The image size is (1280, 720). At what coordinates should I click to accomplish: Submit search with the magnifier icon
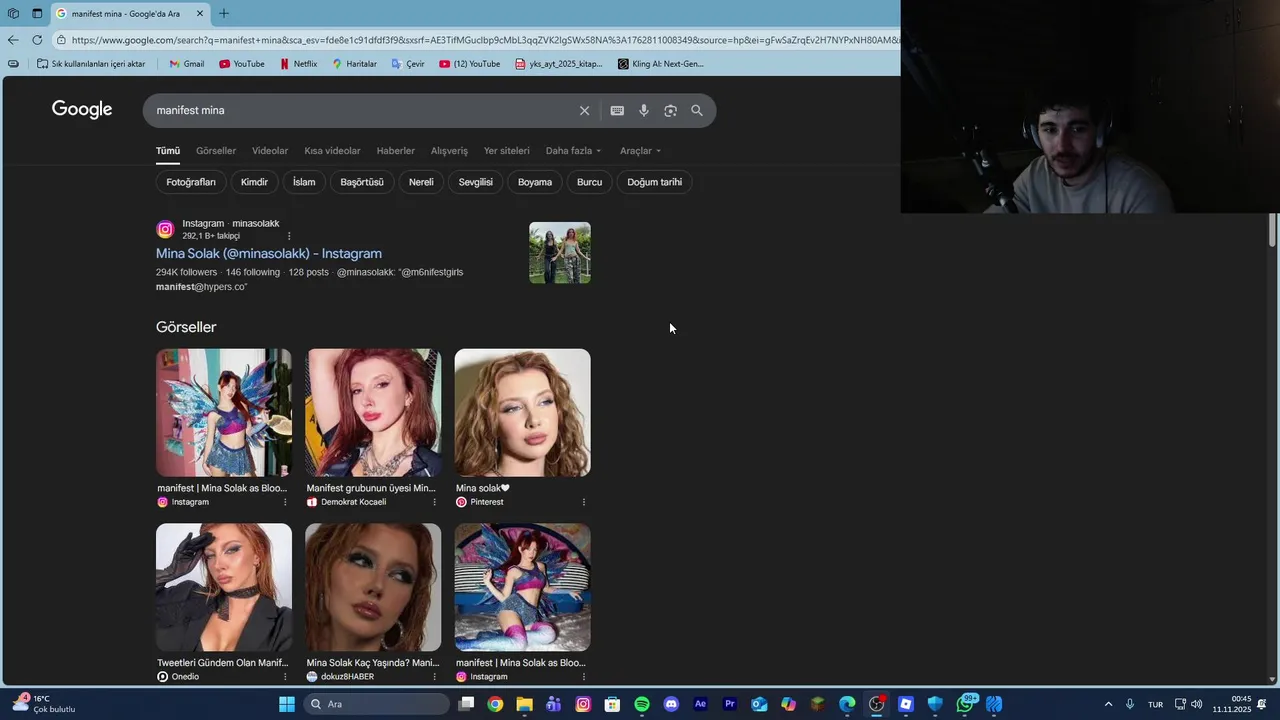pos(697,111)
